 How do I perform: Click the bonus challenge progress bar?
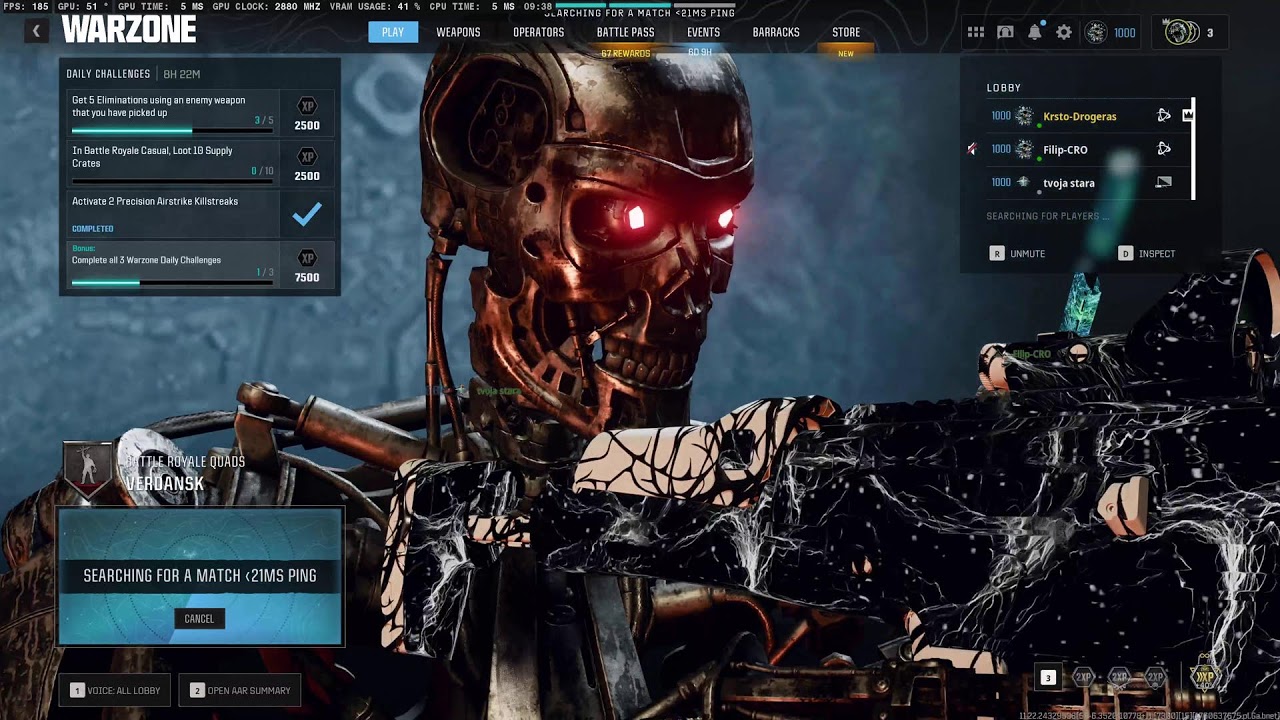pyautogui.click(x=172, y=283)
